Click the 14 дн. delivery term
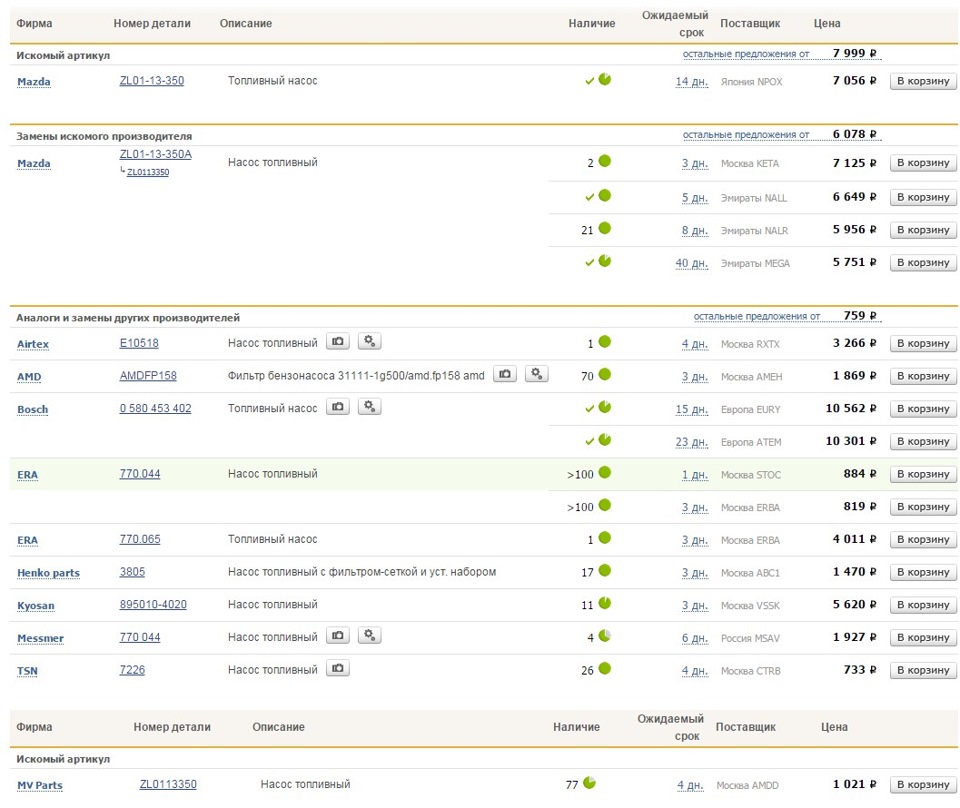The height and width of the screenshot is (808, 960). [x=691, y=82]
